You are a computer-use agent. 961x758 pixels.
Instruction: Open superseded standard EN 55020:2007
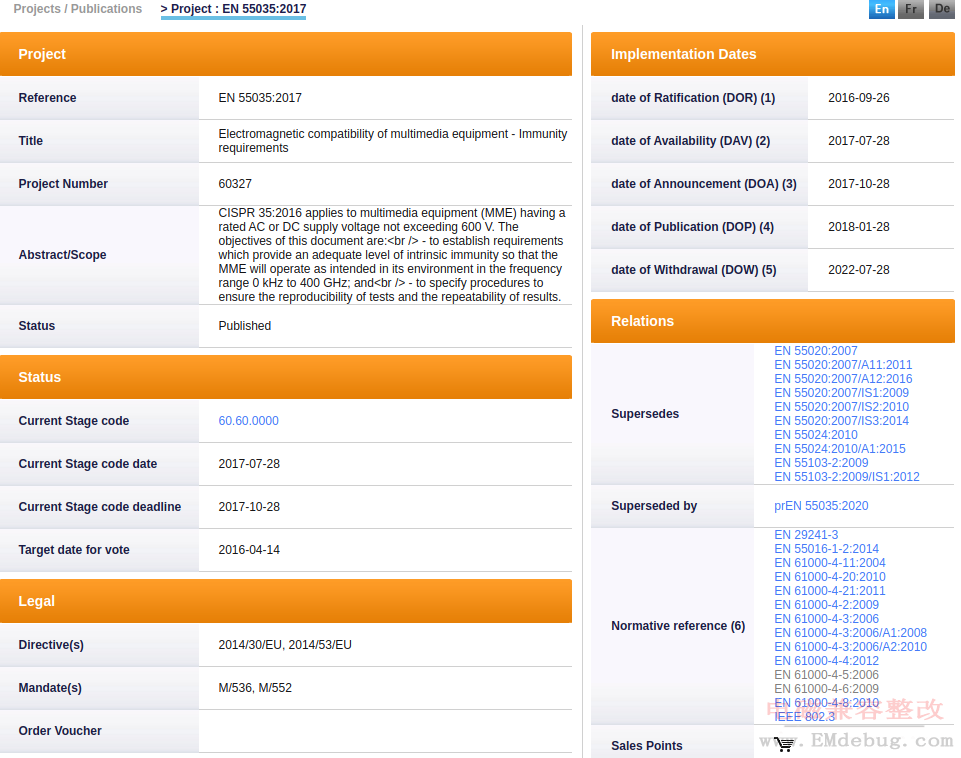click(x=816, y=351)
